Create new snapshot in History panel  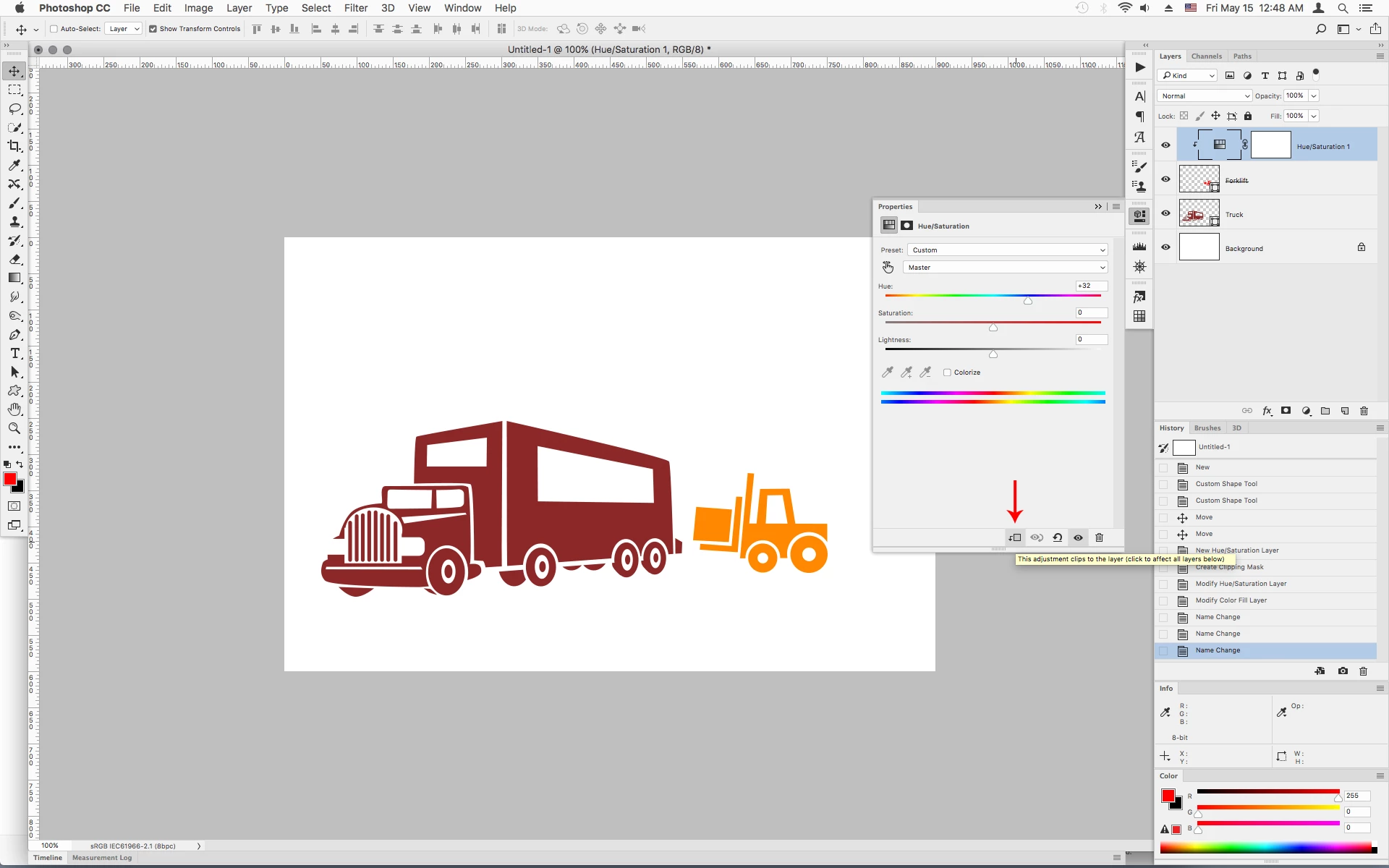click(x=1343, y=671)
